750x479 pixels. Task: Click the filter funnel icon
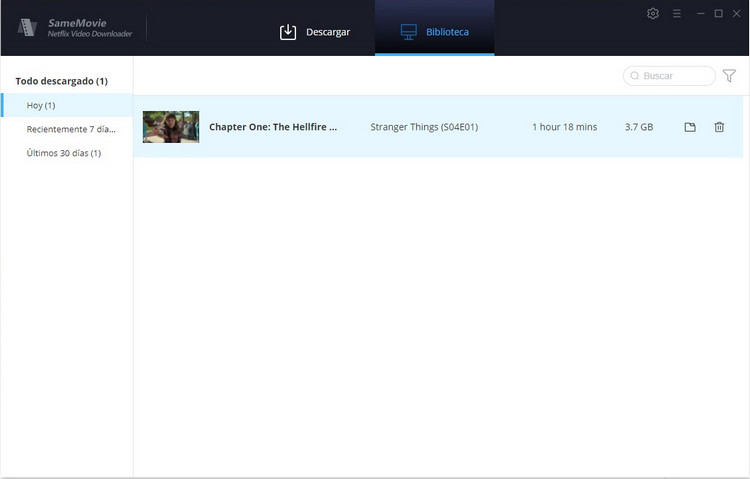point(729,76)
